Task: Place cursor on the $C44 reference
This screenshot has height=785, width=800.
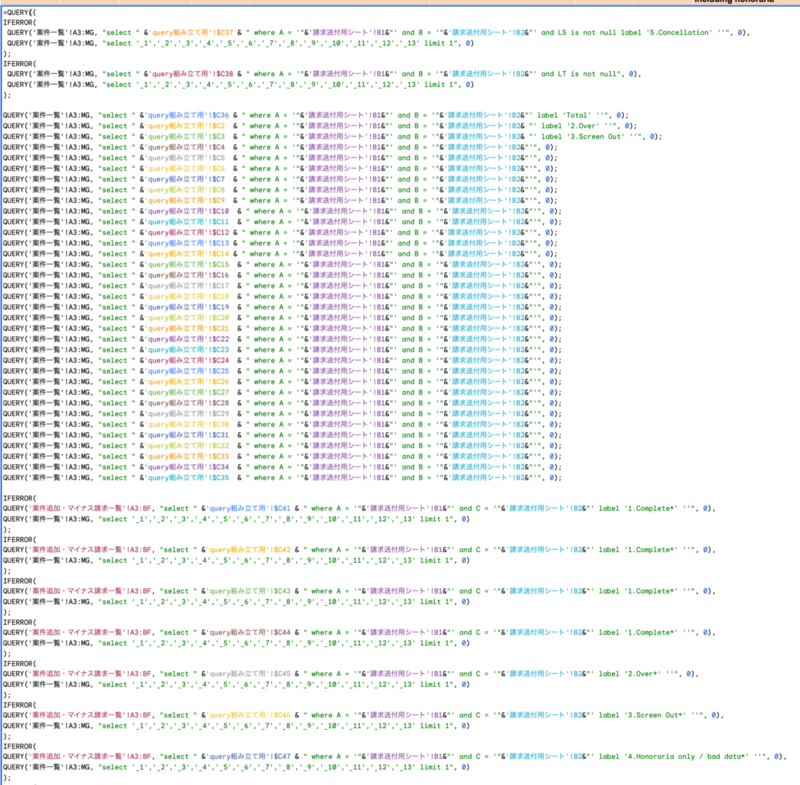Action: coord(280,632)
